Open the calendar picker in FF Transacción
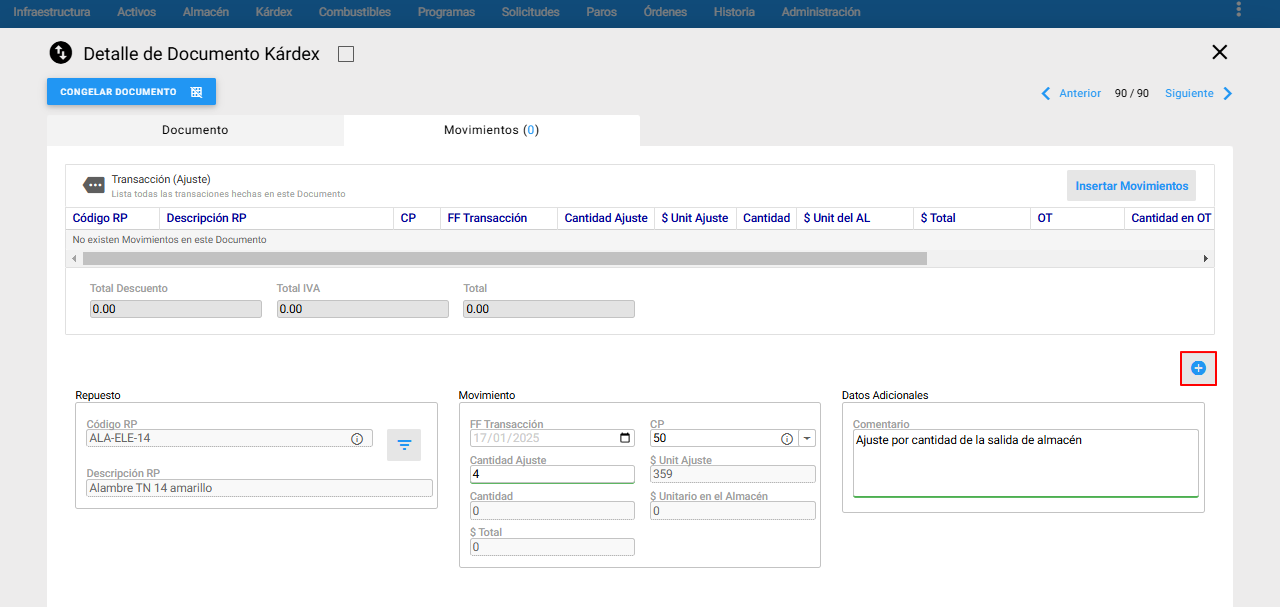 (x=625, y=438)
